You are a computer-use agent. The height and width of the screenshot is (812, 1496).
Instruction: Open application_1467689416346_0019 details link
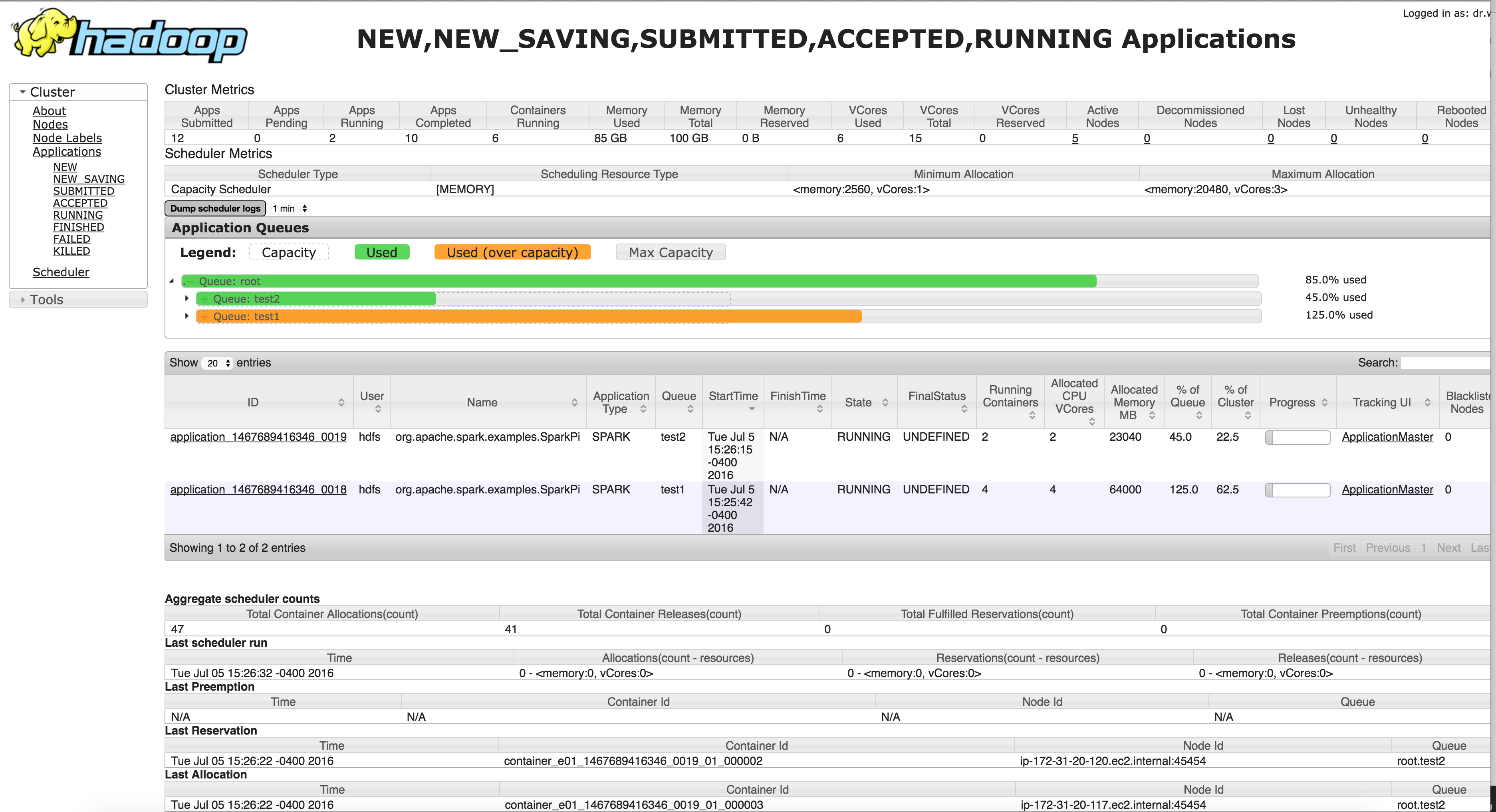(x=258, y=436)
